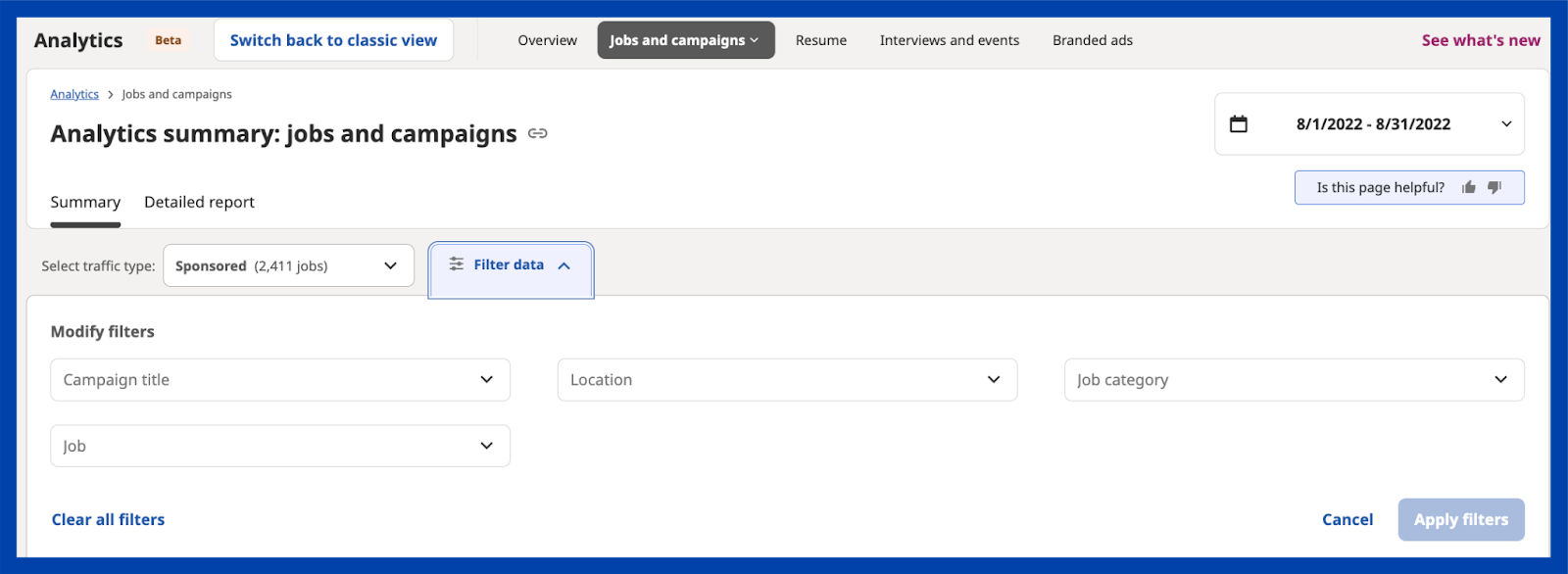The height and width of the screenshot is (574, 1568).
Task: Copy page link via chain icon
Action: tap(537, 133)
